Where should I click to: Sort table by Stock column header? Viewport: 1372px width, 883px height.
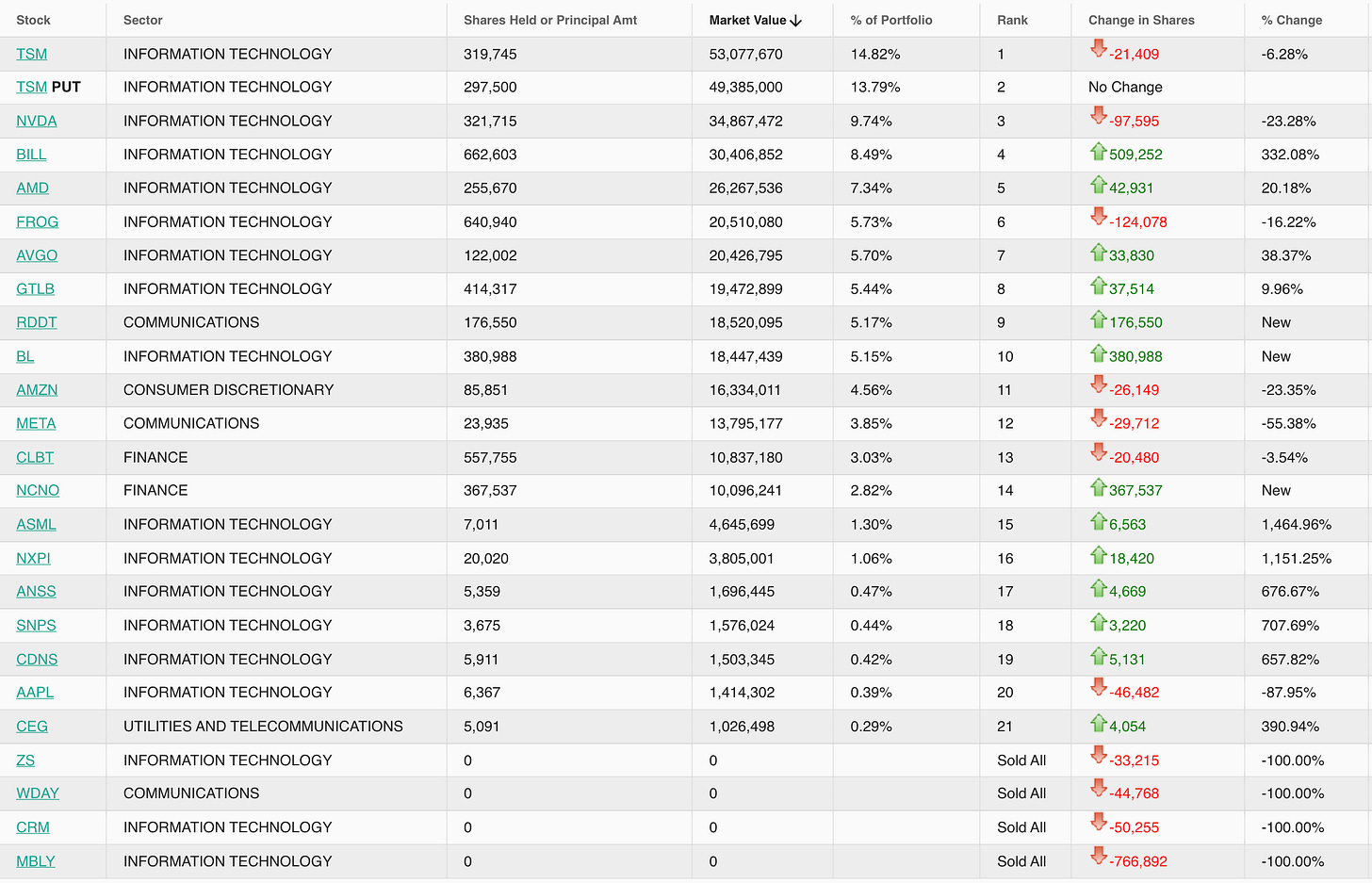[x=33, y=20]
